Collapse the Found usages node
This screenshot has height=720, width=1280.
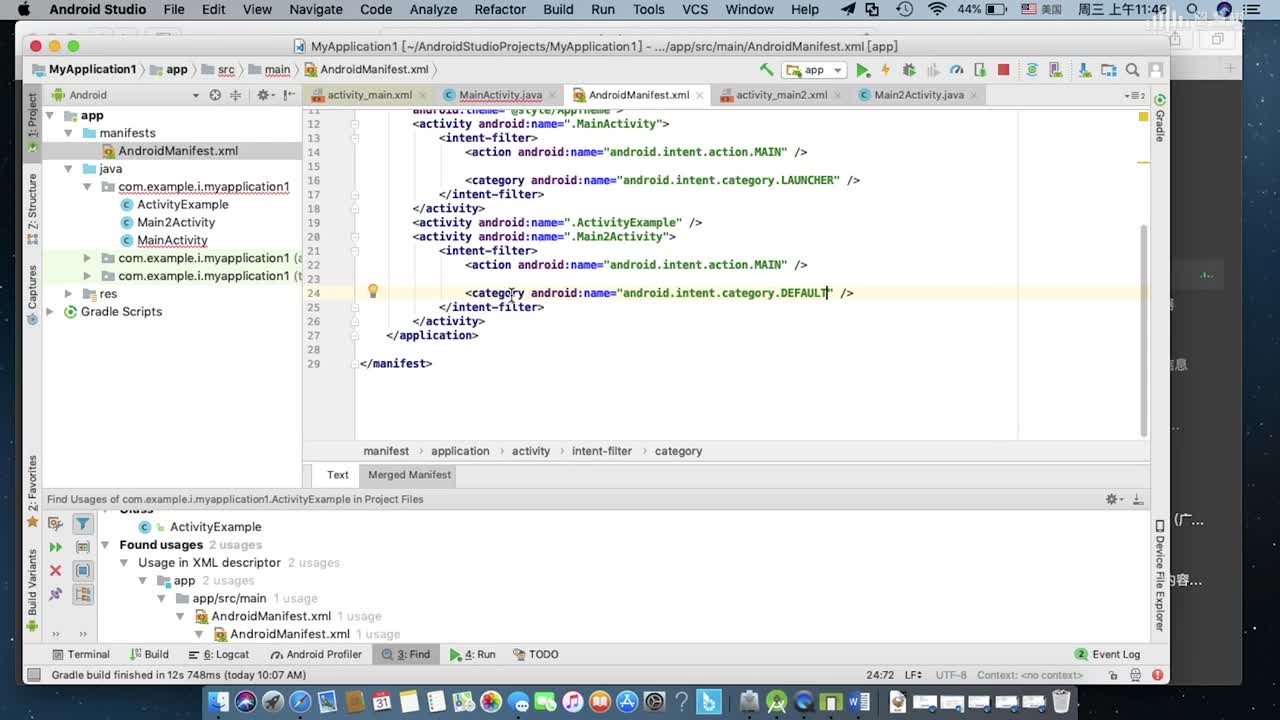point(105,545)
